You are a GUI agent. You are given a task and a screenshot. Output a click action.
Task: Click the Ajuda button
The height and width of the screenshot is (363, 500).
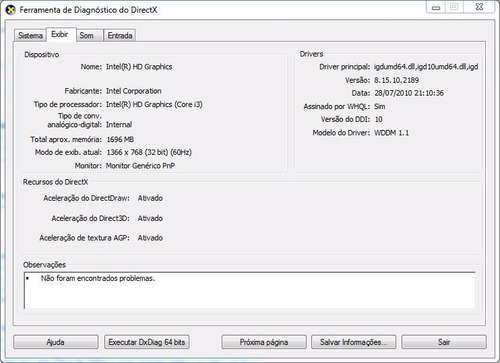[x=56, y=342]
